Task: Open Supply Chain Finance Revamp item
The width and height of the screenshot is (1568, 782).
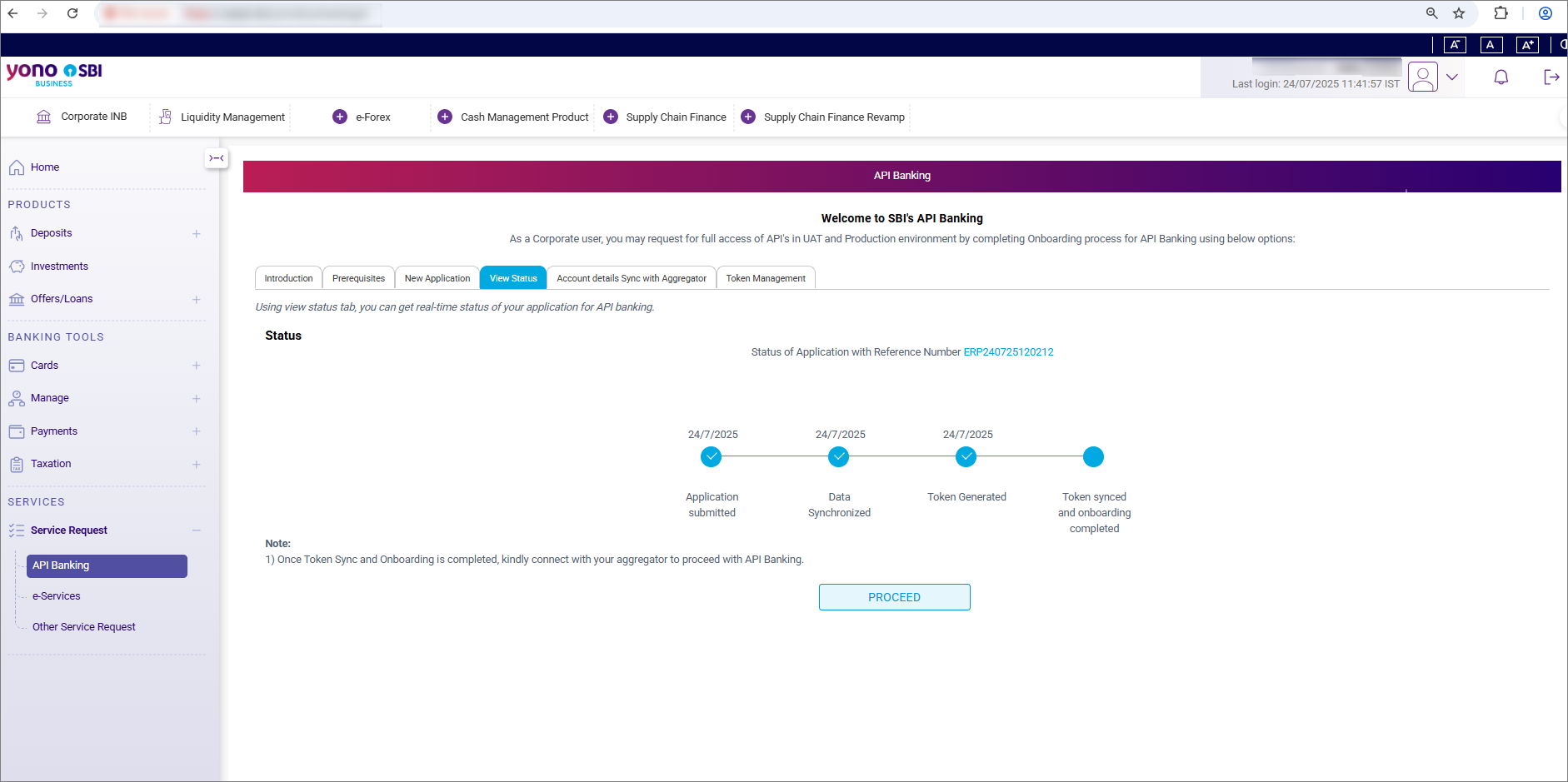Action: click(x=823, y=117)
